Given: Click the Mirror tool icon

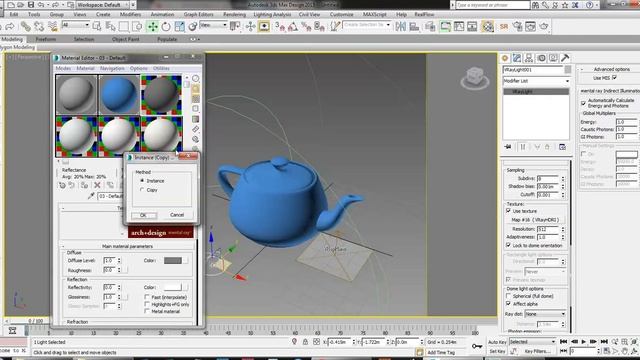Looking at the screenshot, I should pyautogui.click(x=400, y=27).
